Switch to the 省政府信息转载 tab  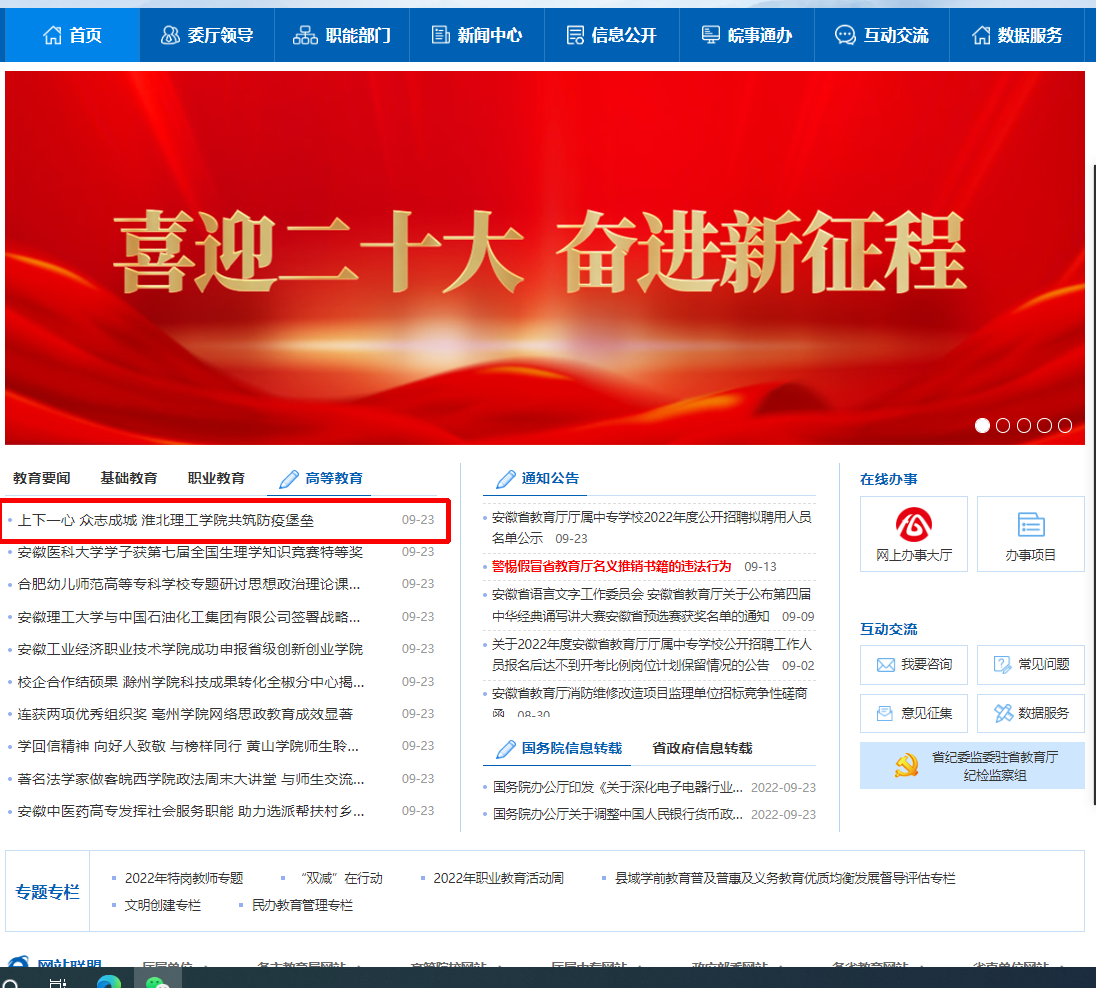(x=702, y=748)
